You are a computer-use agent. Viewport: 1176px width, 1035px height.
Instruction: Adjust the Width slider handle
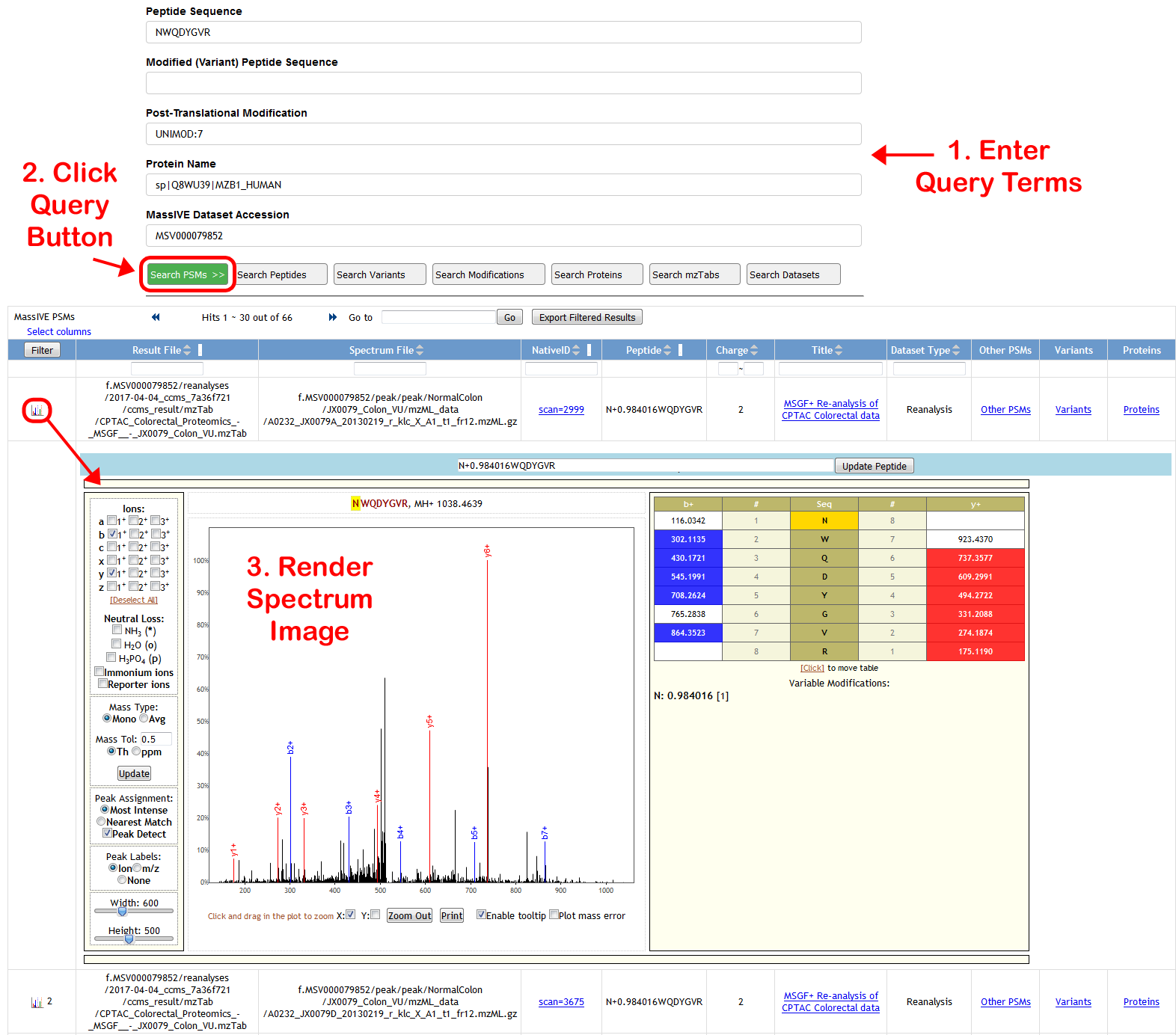point(123,912)
